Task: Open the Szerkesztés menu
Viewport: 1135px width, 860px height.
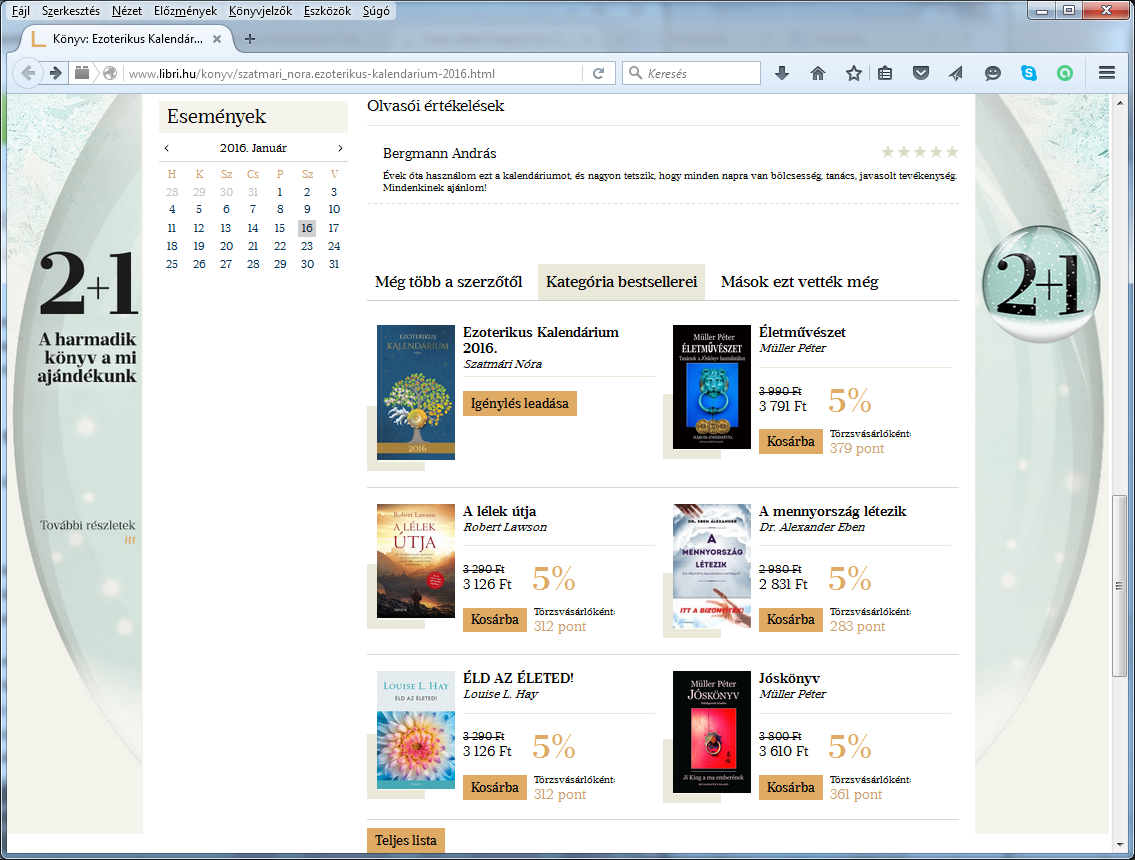Action: tap(71, 11)
